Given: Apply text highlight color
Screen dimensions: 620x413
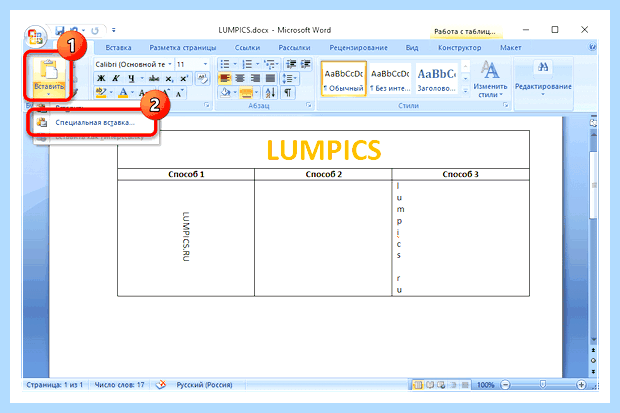Looking at the screenshot, I should click(101, 93).
